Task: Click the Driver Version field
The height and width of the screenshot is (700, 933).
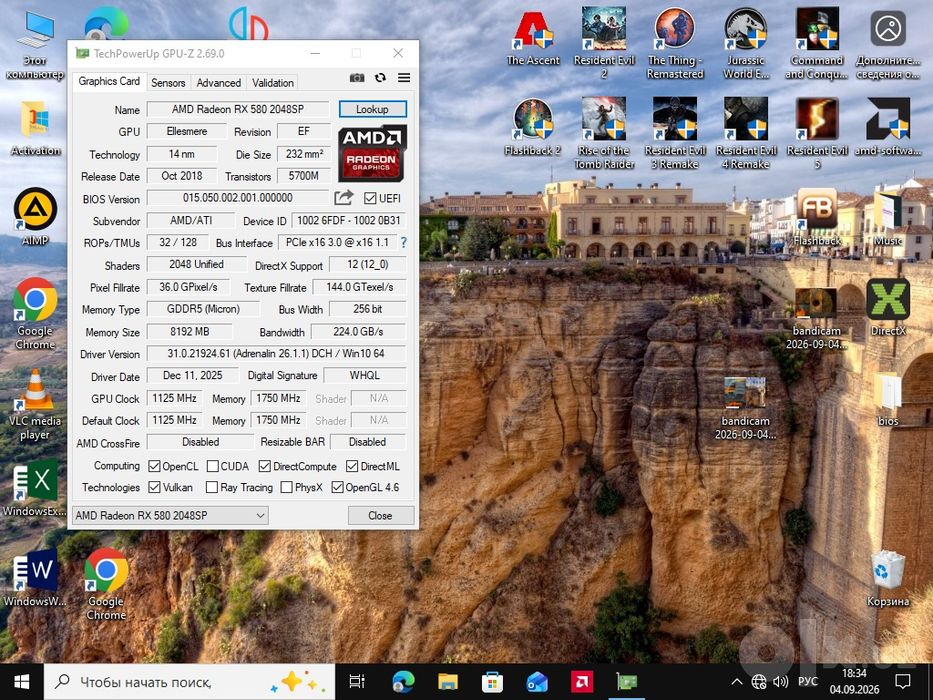Action: point(276,354)
